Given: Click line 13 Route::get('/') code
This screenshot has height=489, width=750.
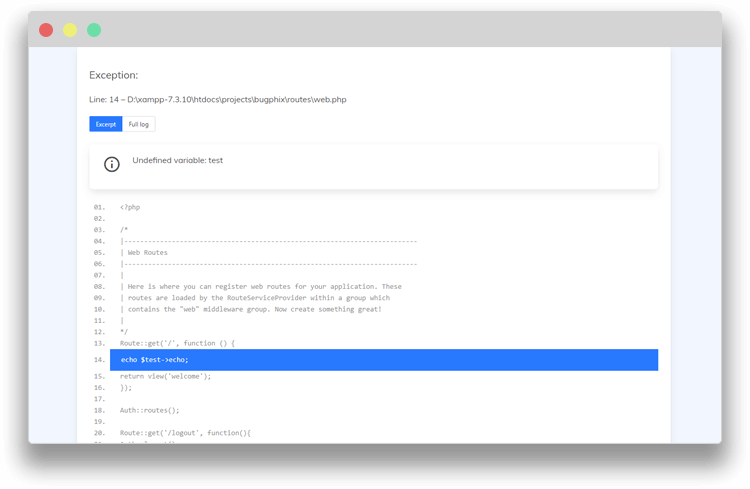Looking at the screenshot, I should coord(177,343).
